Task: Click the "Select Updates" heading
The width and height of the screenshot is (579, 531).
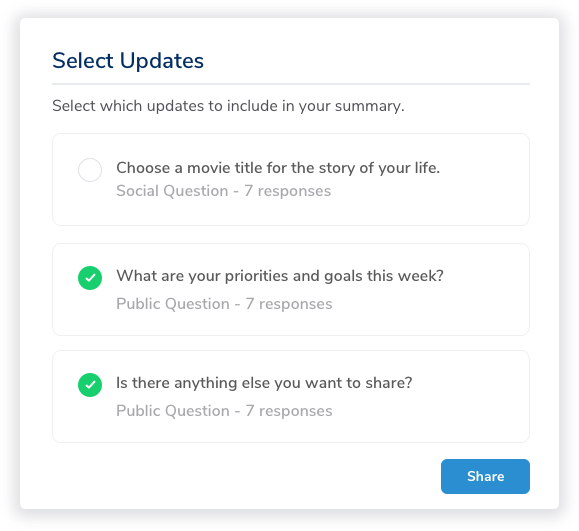Action: pos(128,61)
